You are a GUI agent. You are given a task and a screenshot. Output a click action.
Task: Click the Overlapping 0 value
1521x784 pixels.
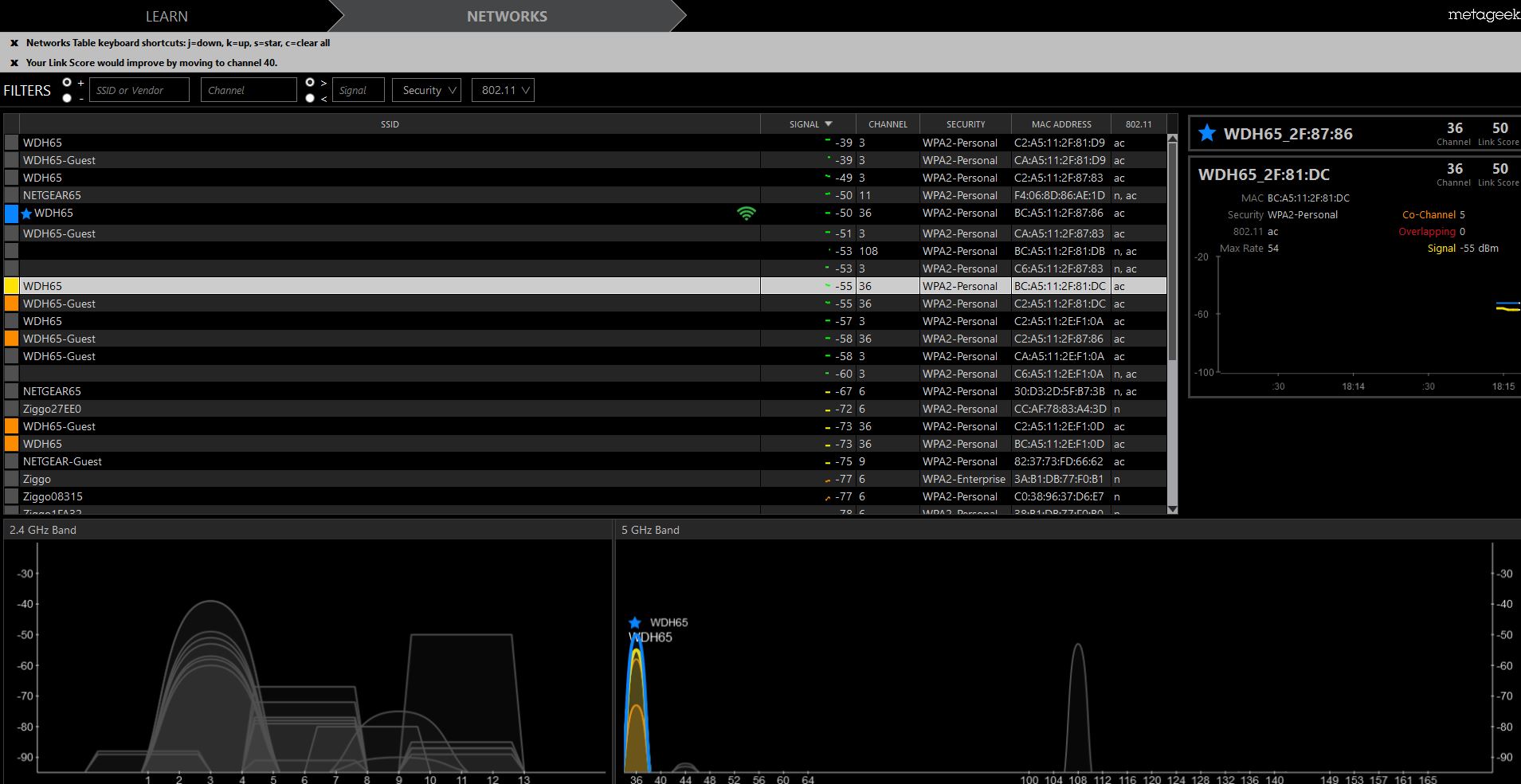[x=1462, y=232]
